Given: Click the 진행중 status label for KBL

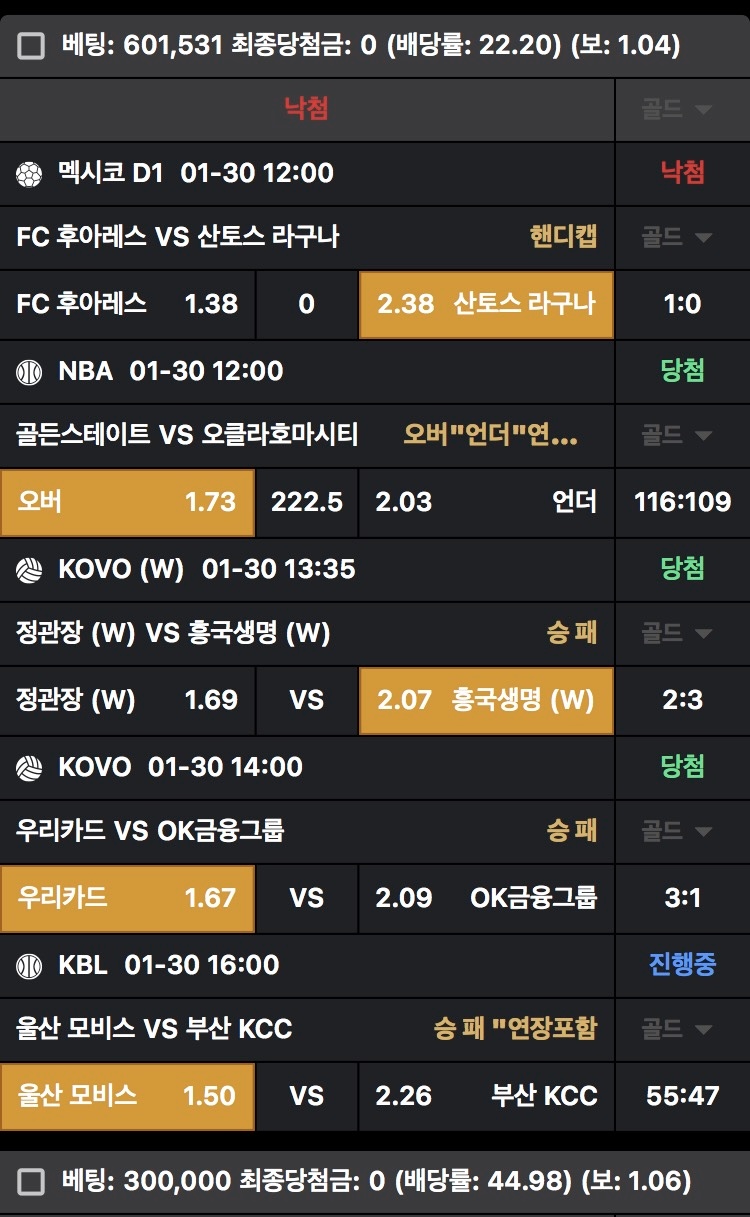Looking at the screenshot, I should (682, 965).
